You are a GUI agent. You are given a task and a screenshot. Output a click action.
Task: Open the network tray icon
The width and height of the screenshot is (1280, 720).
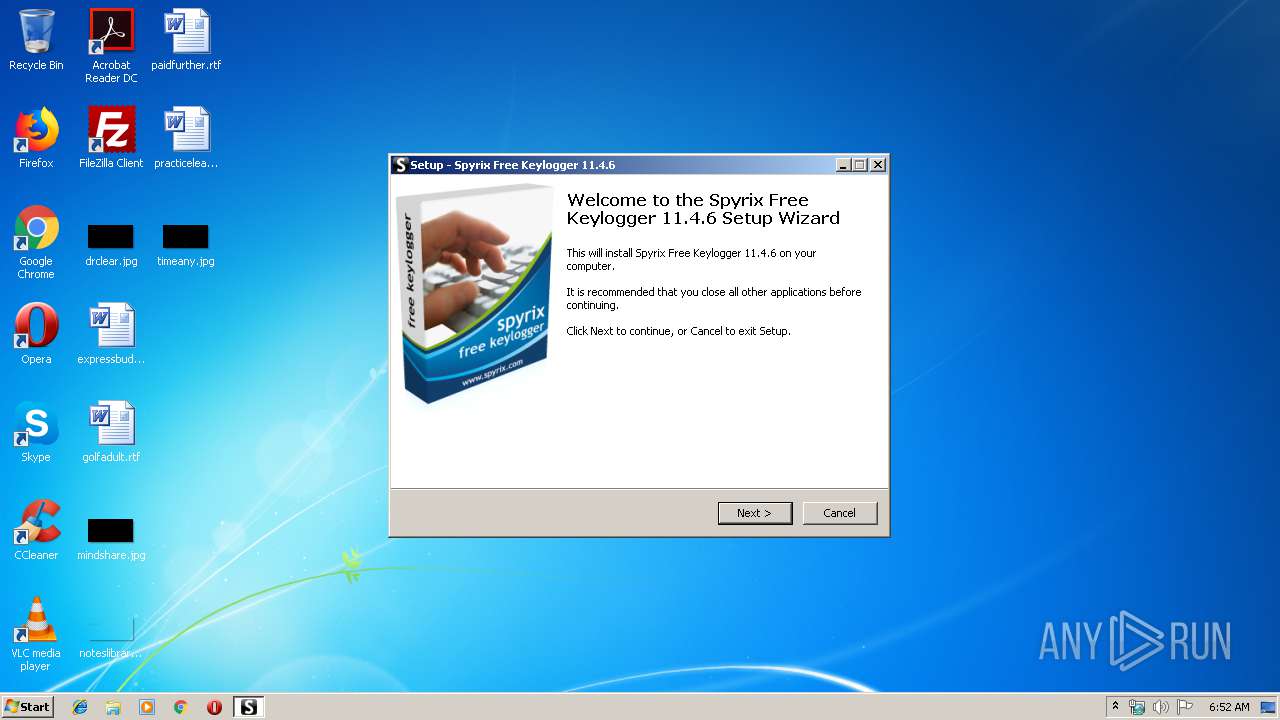click(1137, 707)
